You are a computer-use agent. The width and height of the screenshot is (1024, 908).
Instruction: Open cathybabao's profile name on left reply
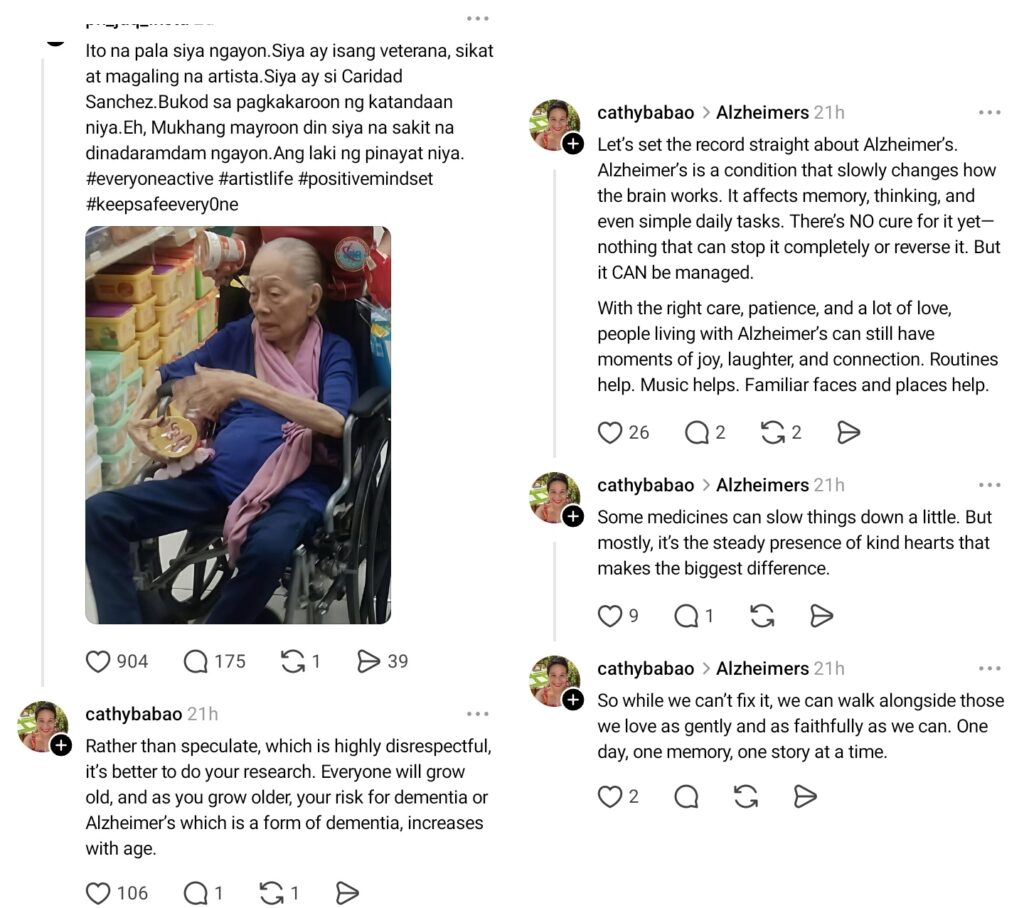click(133, 714)
